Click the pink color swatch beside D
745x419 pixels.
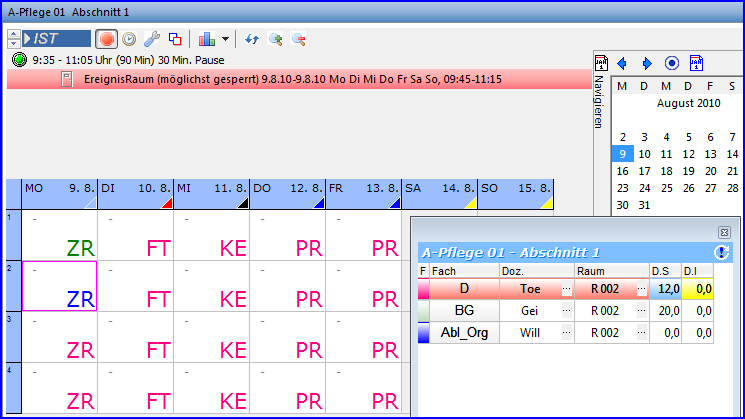coord(422,290)
